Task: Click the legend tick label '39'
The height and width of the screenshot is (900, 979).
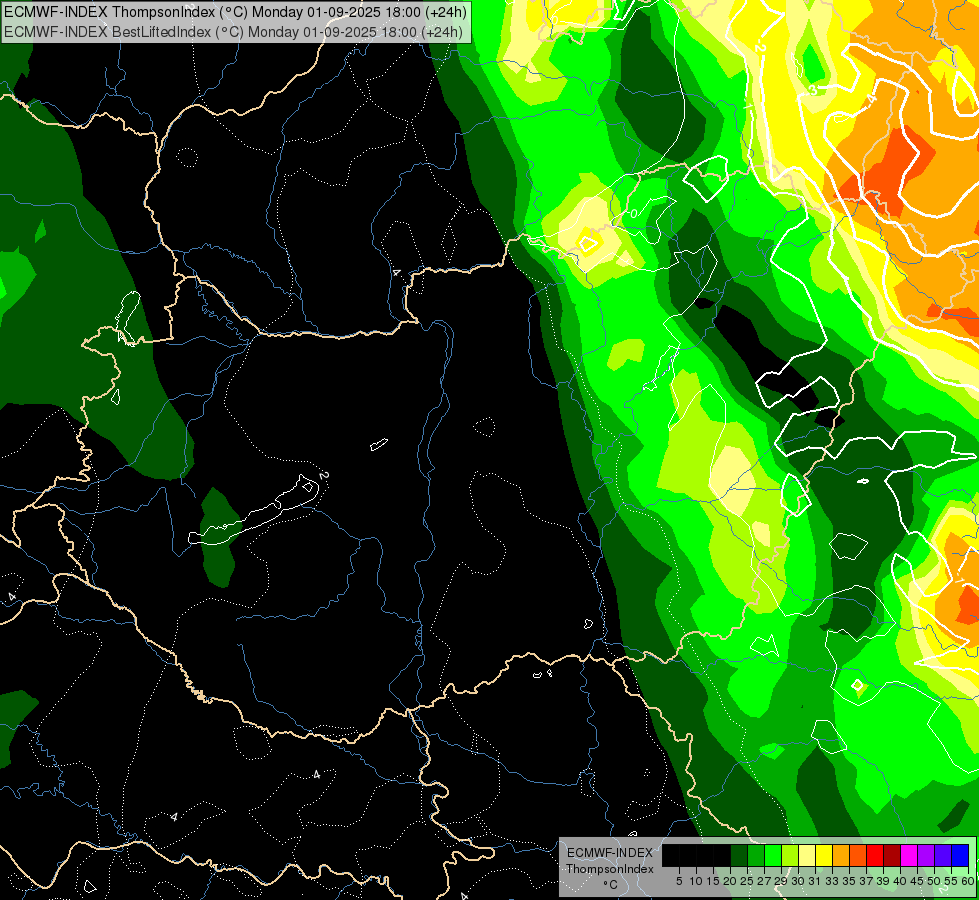Action: pyautogui.click(x=883, y=881)
